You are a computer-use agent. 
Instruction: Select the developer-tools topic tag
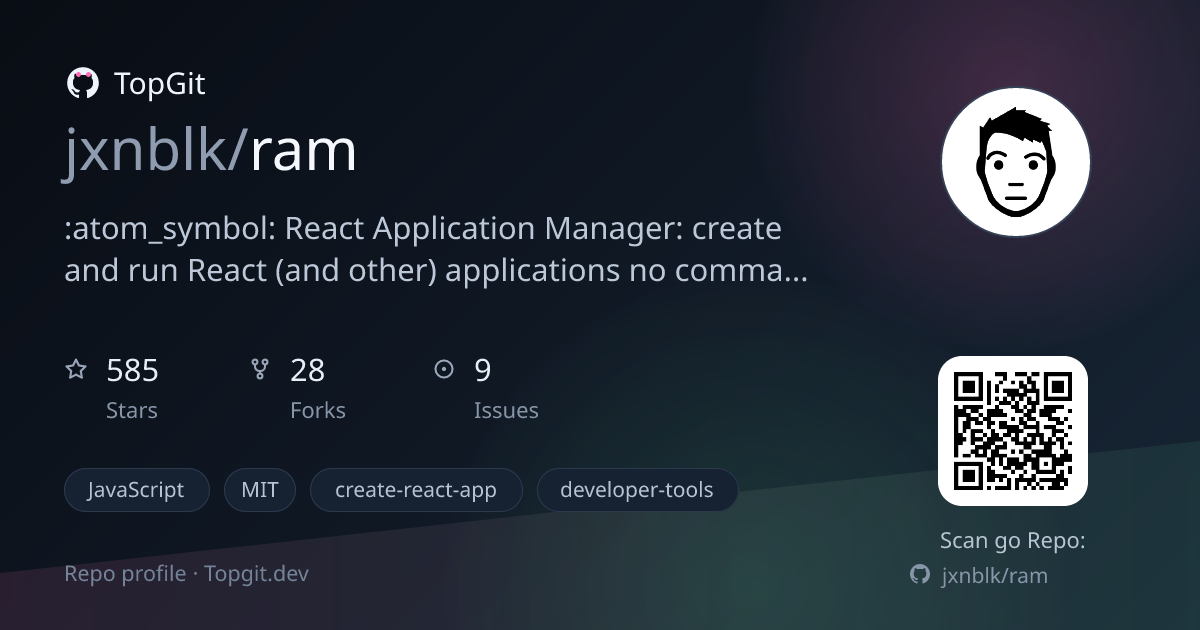click(637, 490)
